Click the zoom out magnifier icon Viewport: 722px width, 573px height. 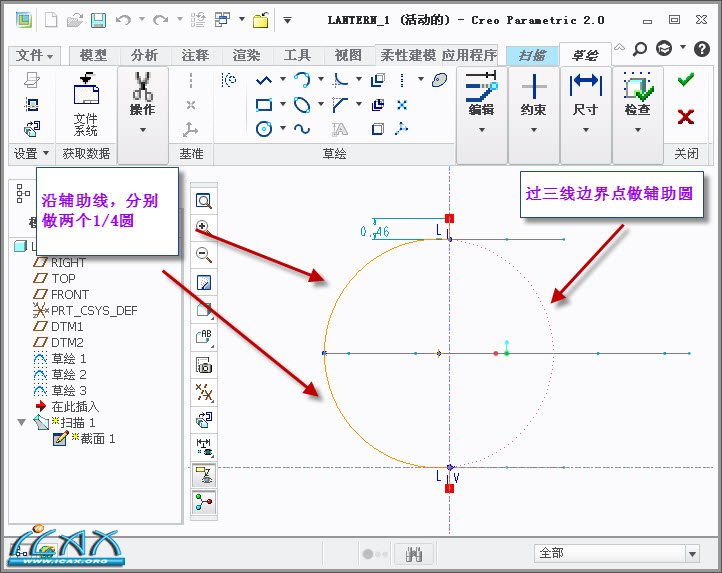pyautogui.click(x=203, y=254)
